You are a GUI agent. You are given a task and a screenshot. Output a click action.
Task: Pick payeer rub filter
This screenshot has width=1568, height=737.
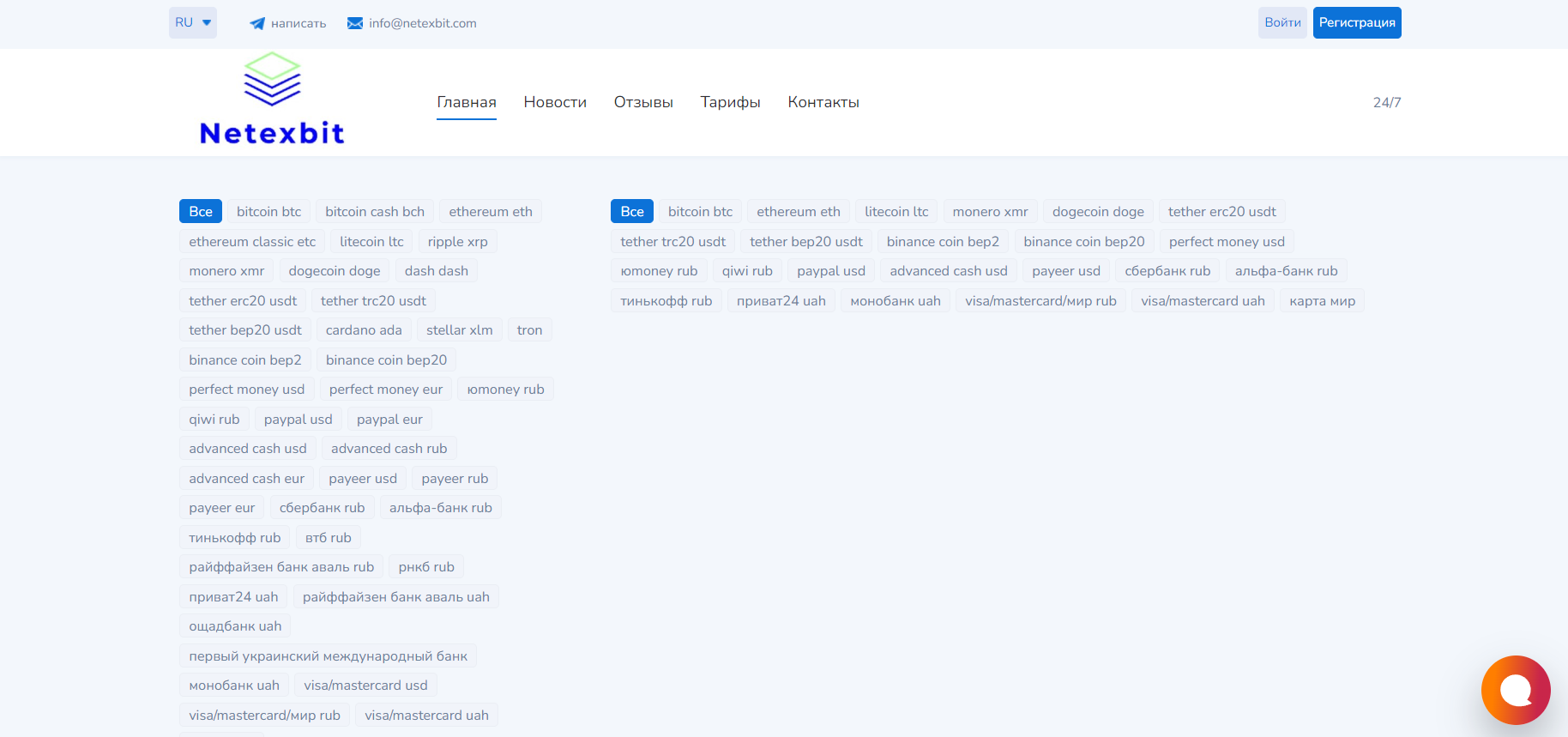click(455, 479)
